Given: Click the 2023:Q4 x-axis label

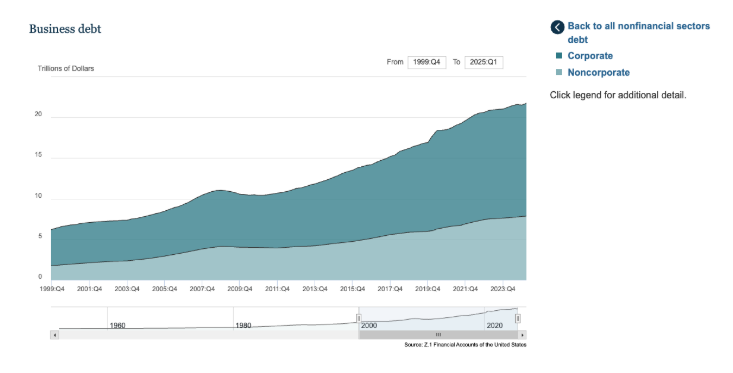Looking at the screenshot, I should (x=503, y=289).
